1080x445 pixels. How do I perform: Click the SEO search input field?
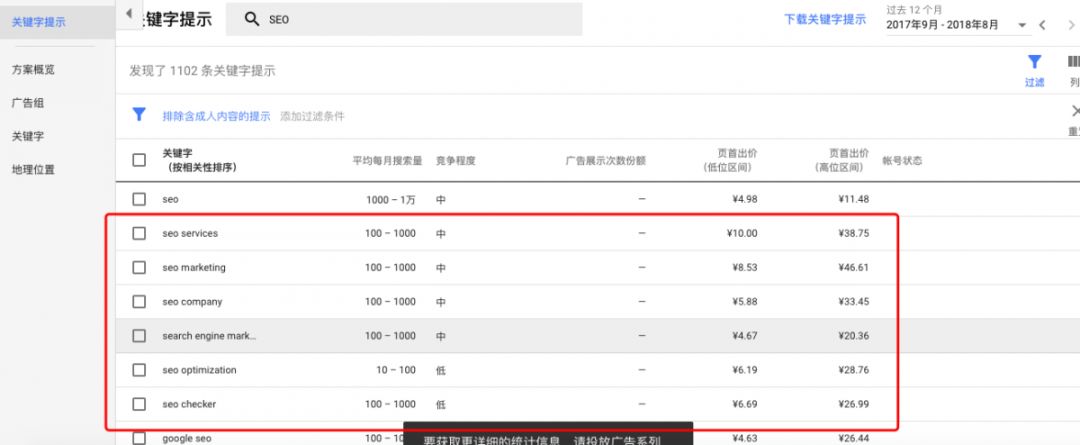(x=420, y=19)
